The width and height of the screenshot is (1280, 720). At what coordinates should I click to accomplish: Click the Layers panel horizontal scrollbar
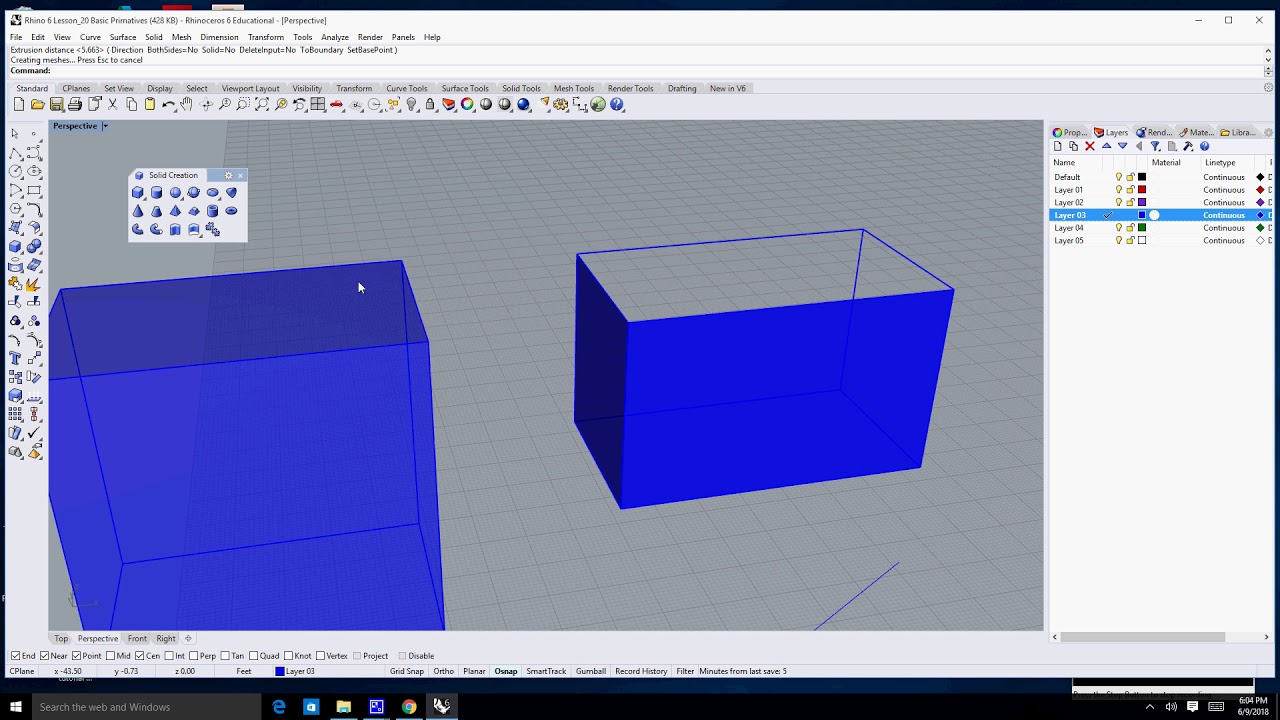coord(1142,637)
